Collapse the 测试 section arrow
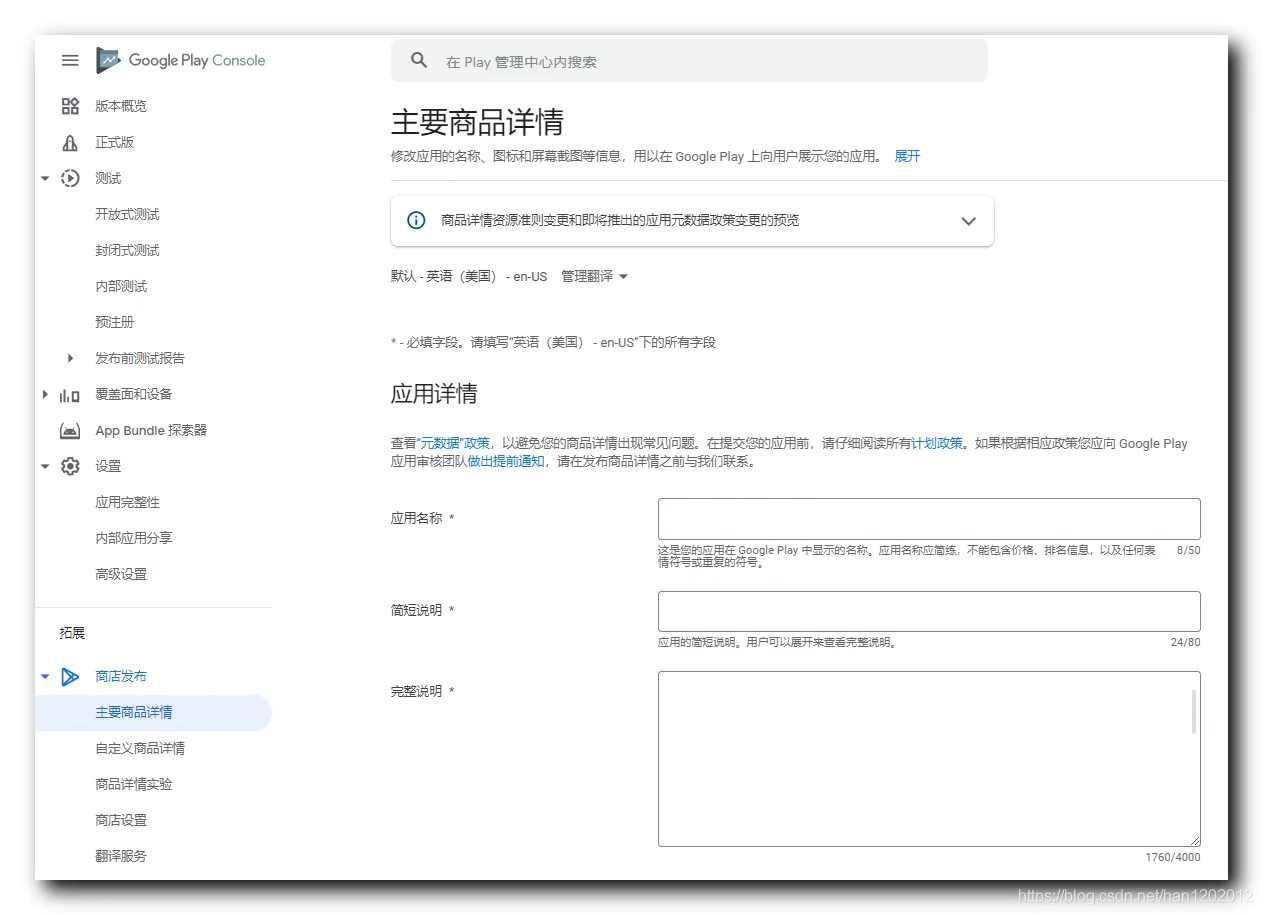The height and width of the screenshot is (915, 1263). 45,178
